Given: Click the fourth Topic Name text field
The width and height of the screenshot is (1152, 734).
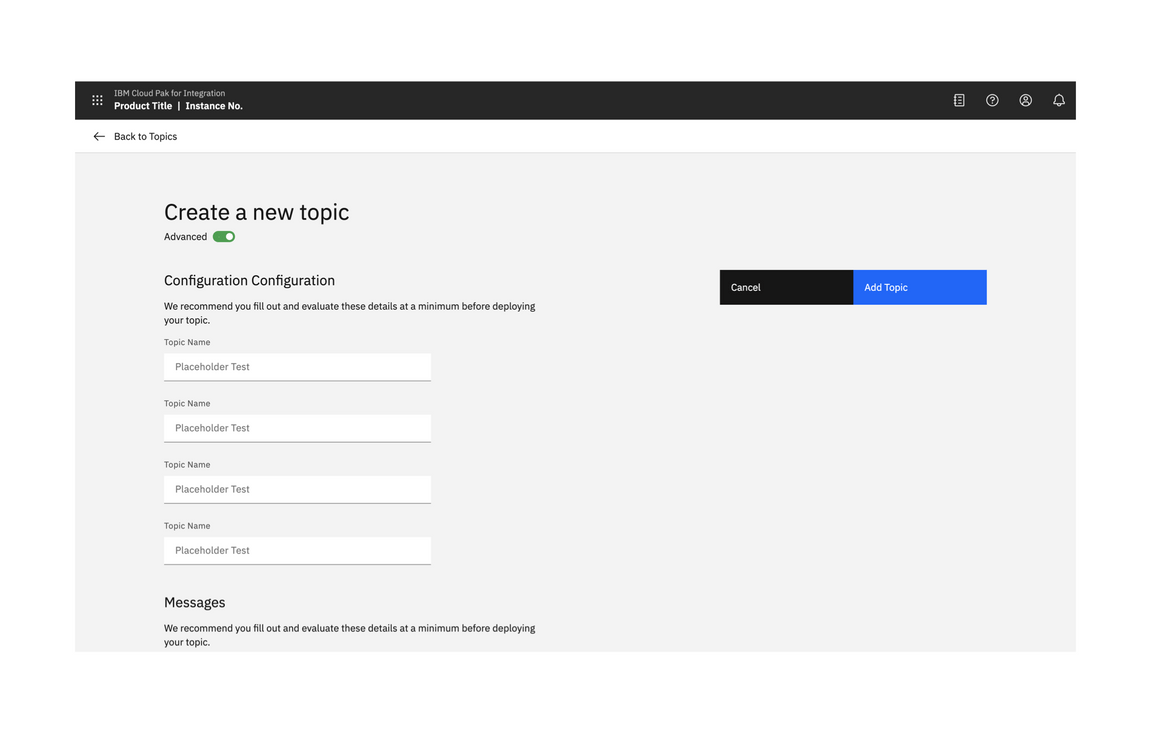Looking at the screenshot, I should [x=297, y=550].
